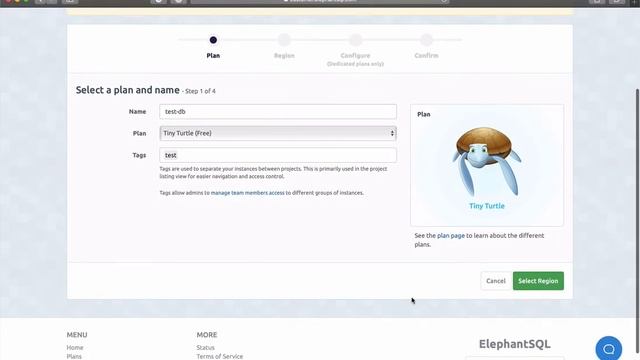Click the Tiny Turtle plan name text

click(487, 206)
